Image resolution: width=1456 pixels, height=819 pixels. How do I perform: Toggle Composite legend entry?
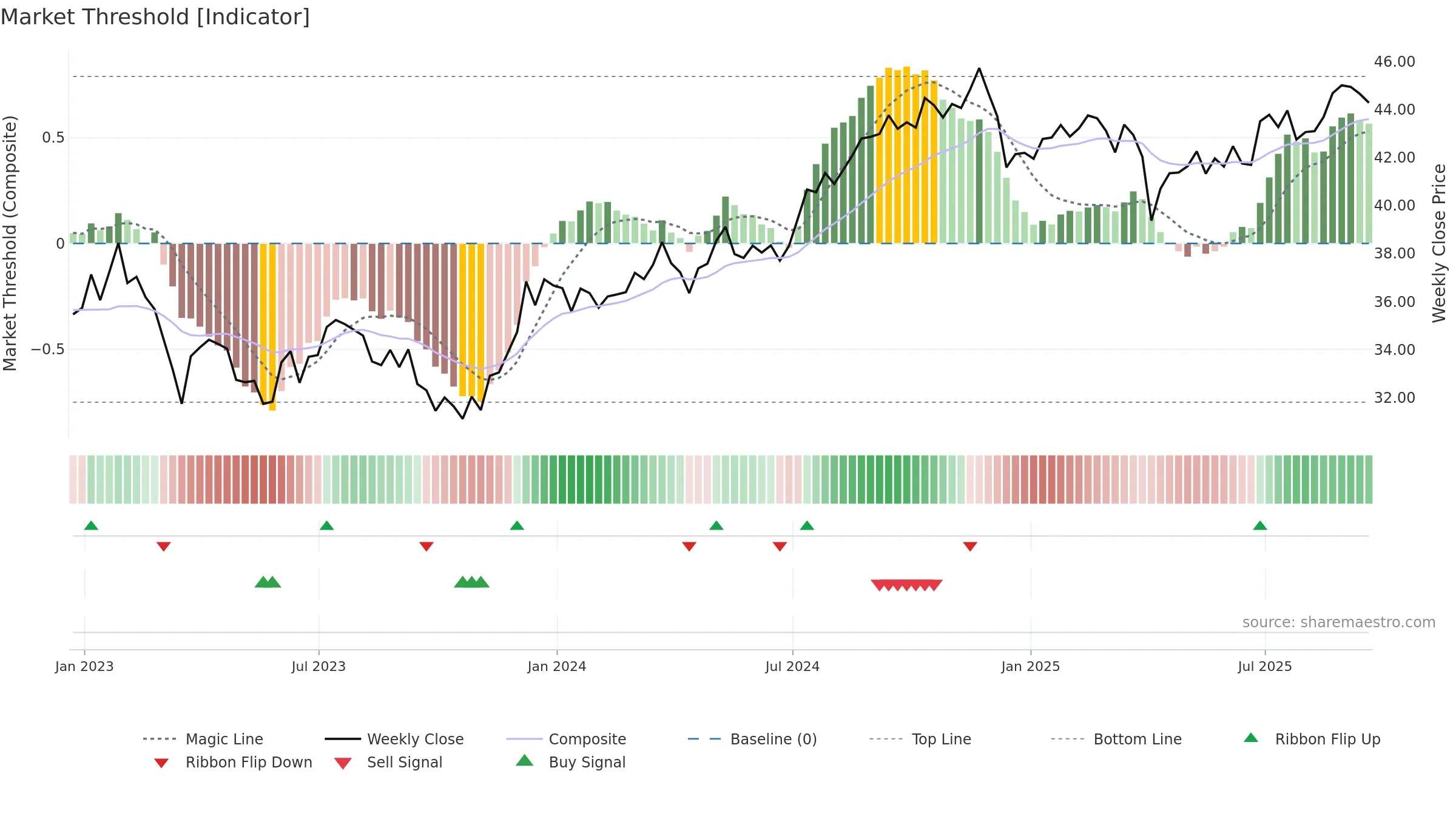pyautogui.click(x=566, y=739)
